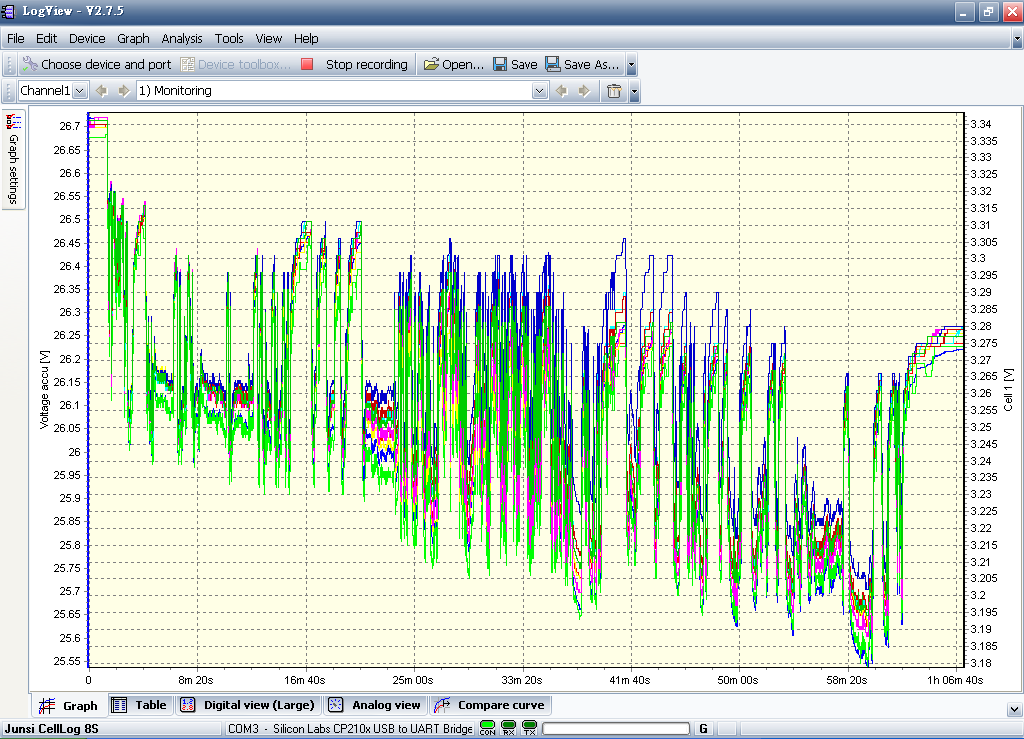Expand the main toolbar overflow arrow

tap(632, 65)
